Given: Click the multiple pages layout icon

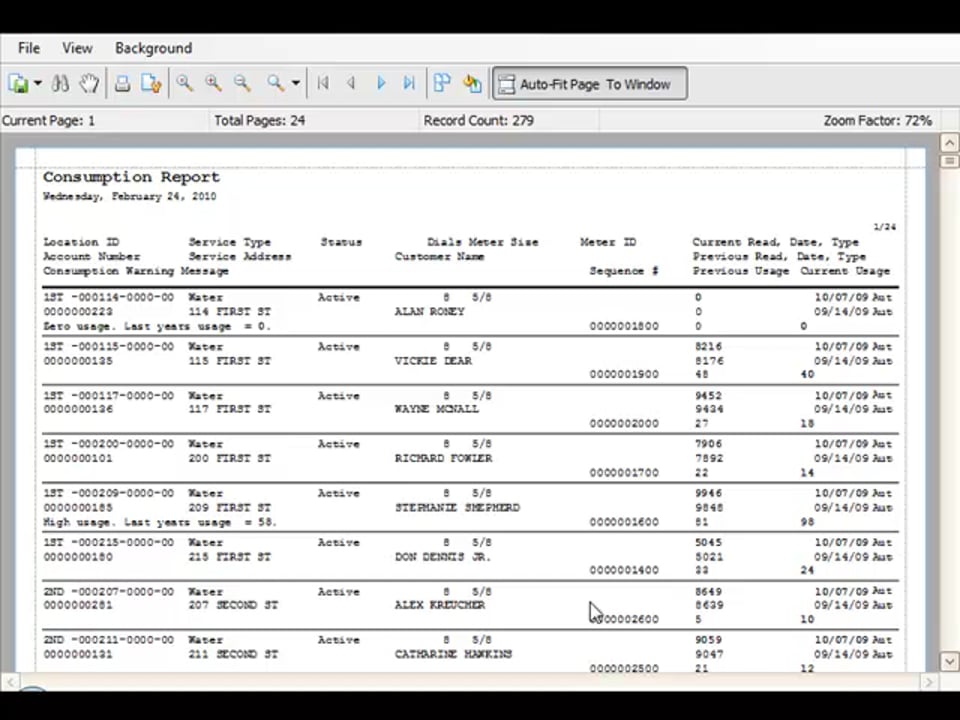Looking at the screenshot, I should point(442,84).
